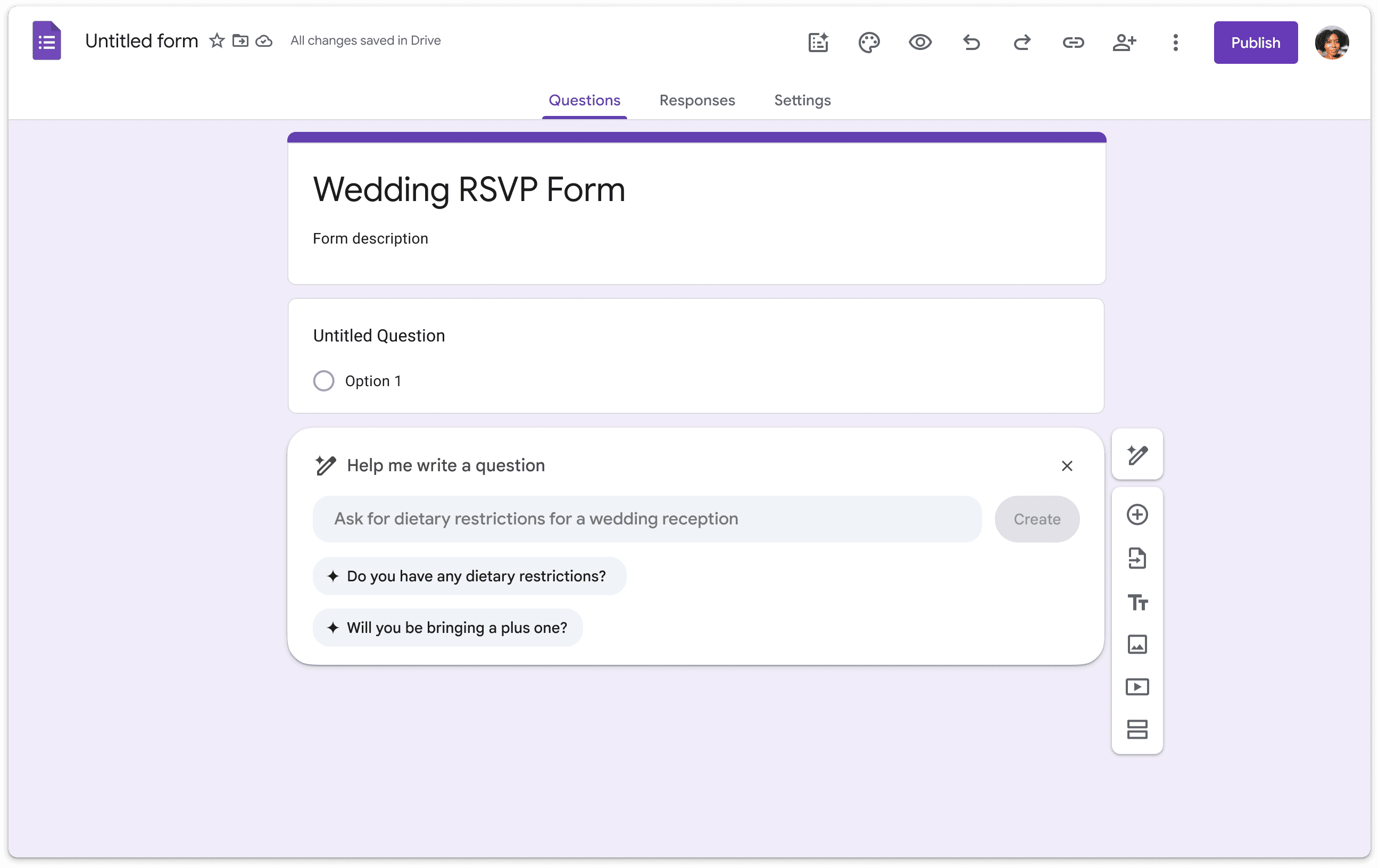This screenshot has height=868, width=1379.
Task: Copy responder link via link icon
Action: coord(1073,43)
